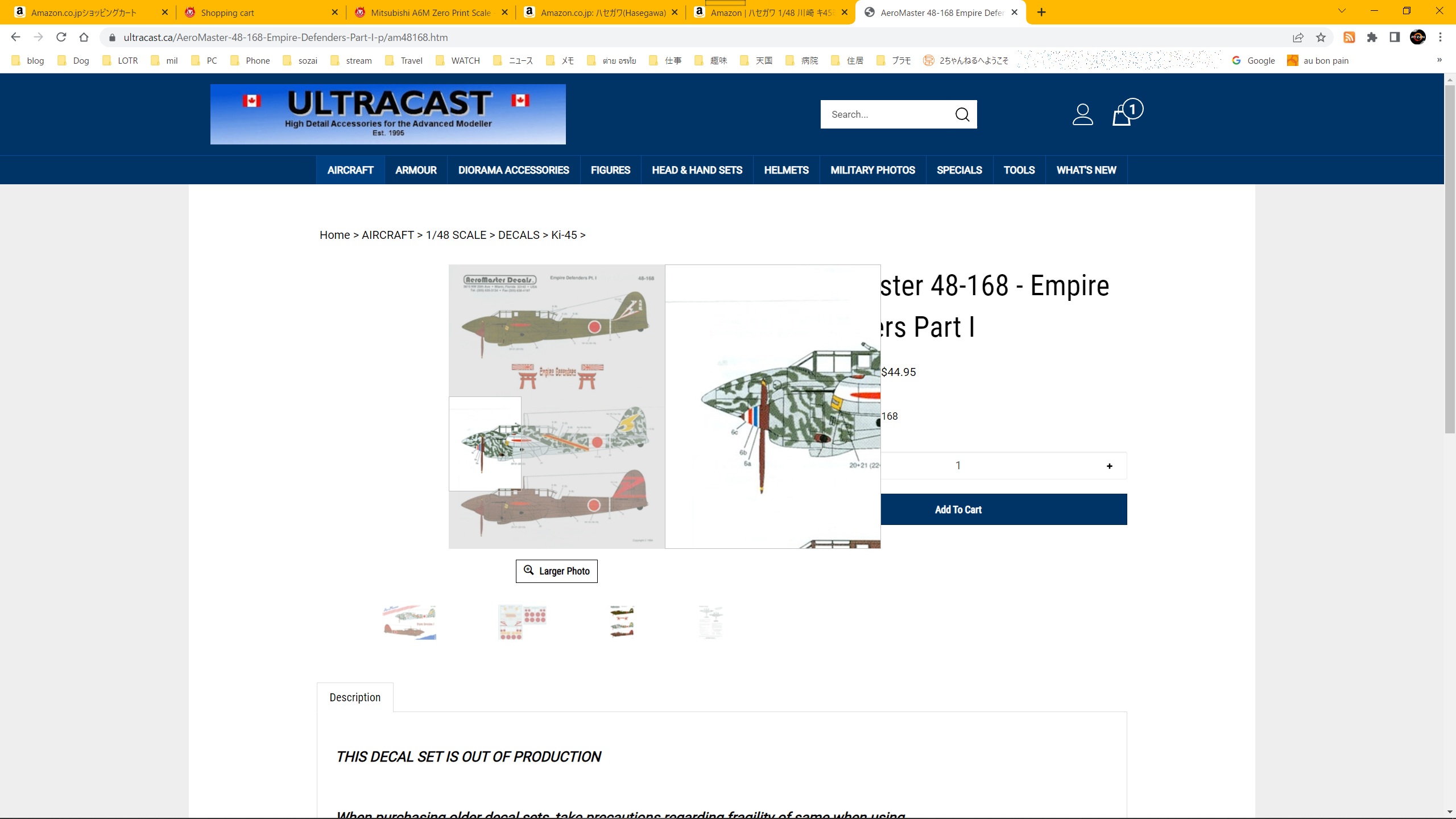The width and height of the screenshot is (1456, 819).
Task: Click the address bar URL
Action: click(x=286, y=38)
